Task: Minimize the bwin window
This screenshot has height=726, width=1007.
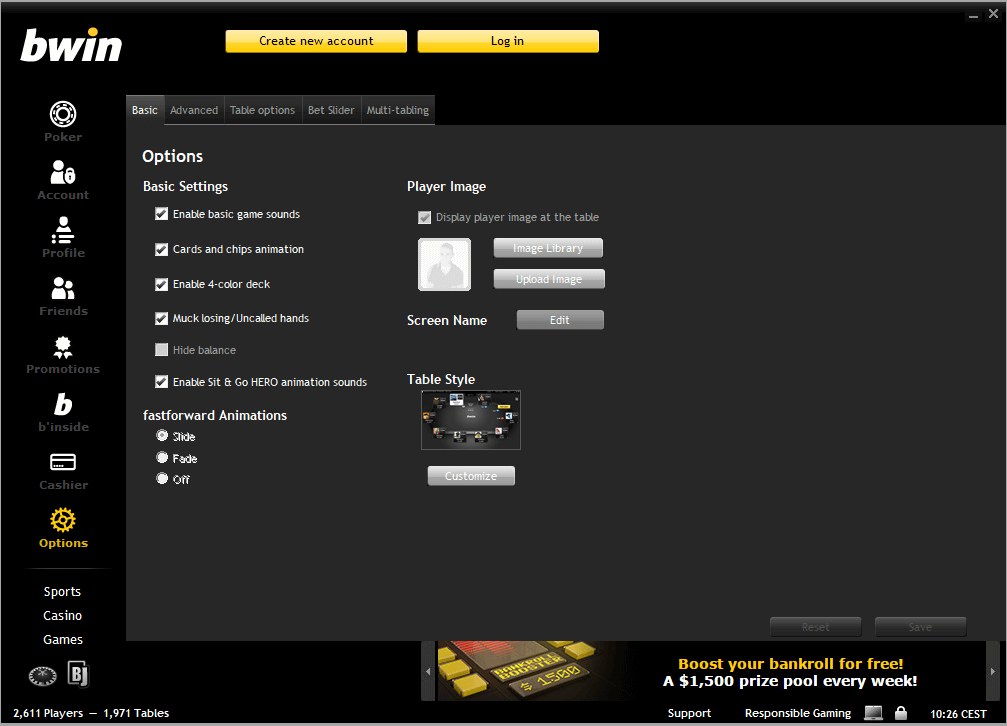Action: coord(974,15)
